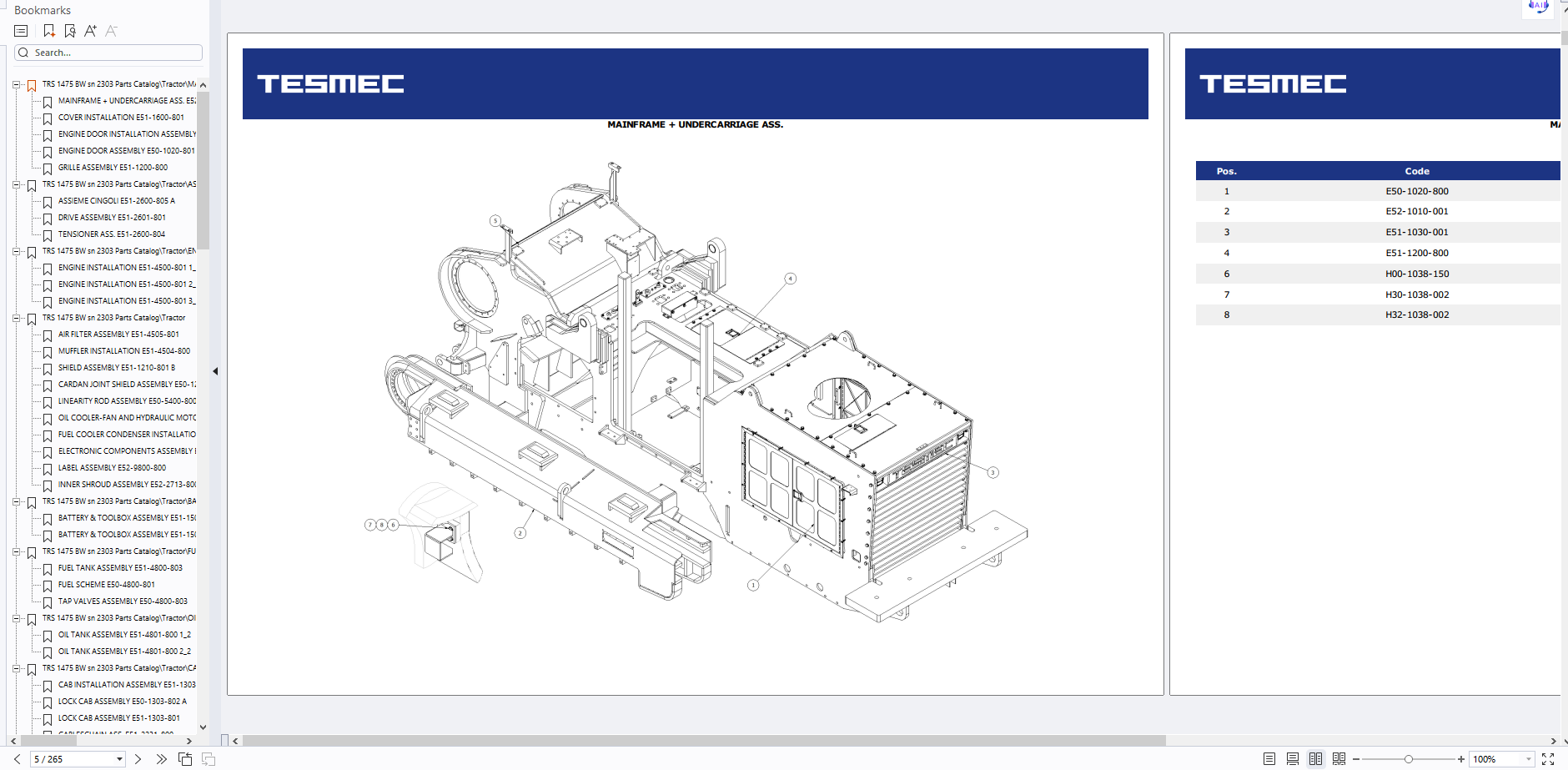
Task: Open LOCK CAB ASSEMBLY E51-1303-801 bookmark
Action: (x=118, y=718)
